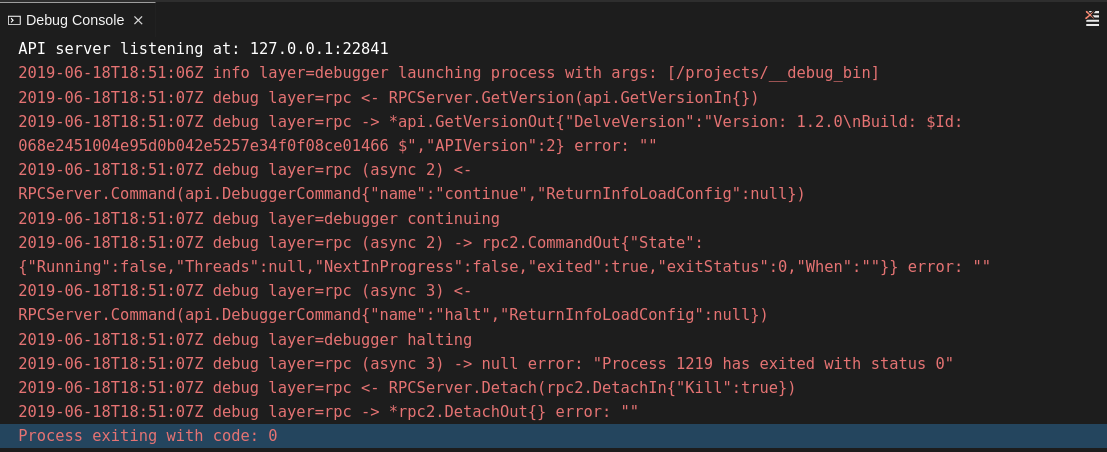
Task: Select the RPCServer.GetVersion log line
Action: pyautogui.click(x=388, y=97)
